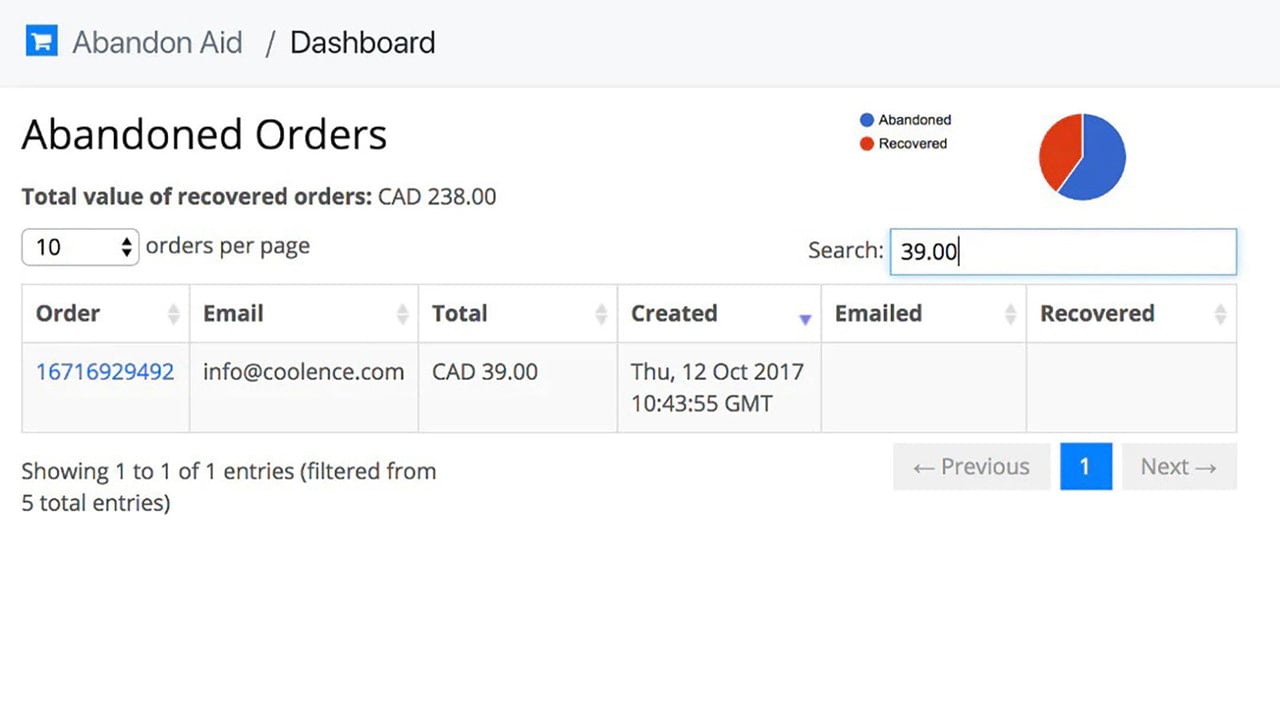Click the Total column sort icon

click(x=601, y=314)
